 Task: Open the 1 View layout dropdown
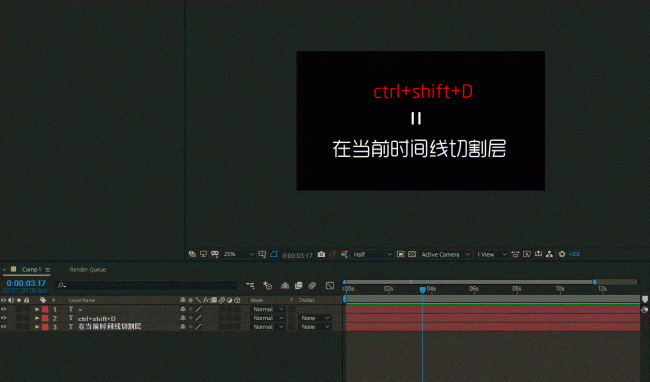(x=491, y=254)
